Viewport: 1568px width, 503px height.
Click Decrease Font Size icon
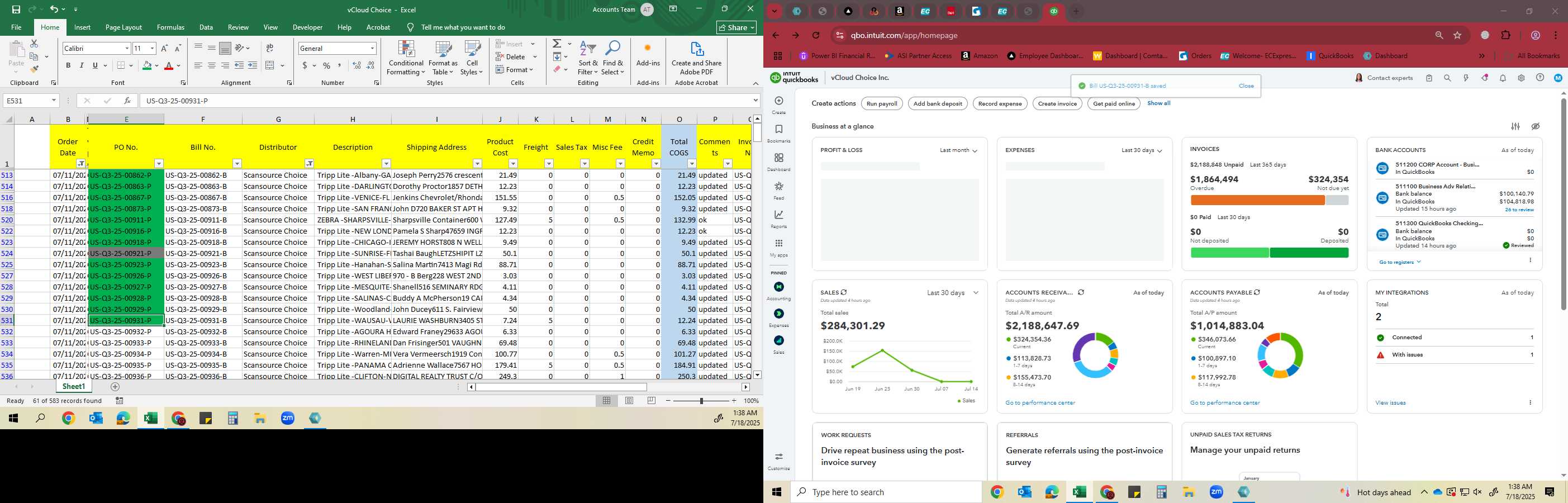tap(177, 48)
